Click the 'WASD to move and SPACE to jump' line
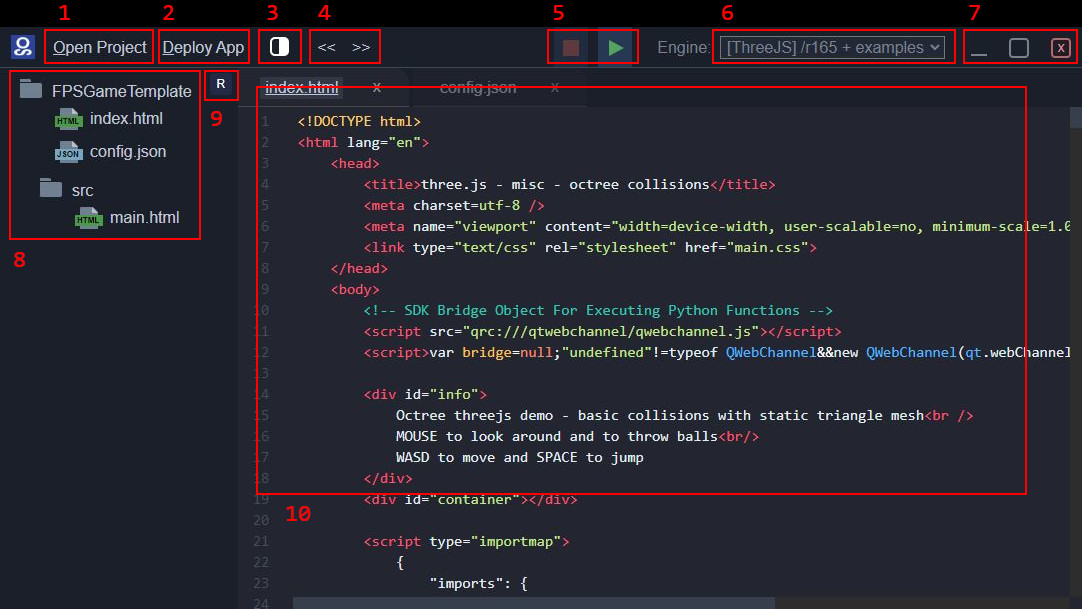Screen dimensions: 1082x609 (520, 457)
